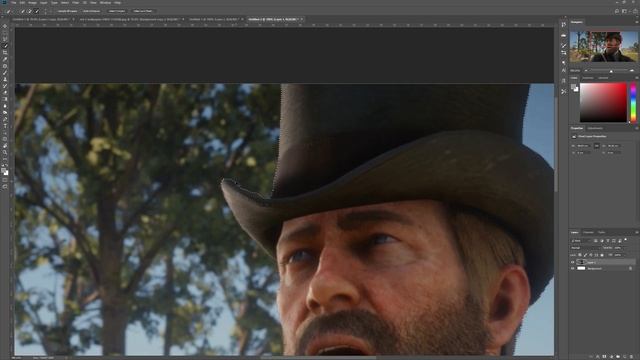Viewport: 640px width, 360px height.
Task: Switch to the Swatches tab
Action: pos(588,78)
